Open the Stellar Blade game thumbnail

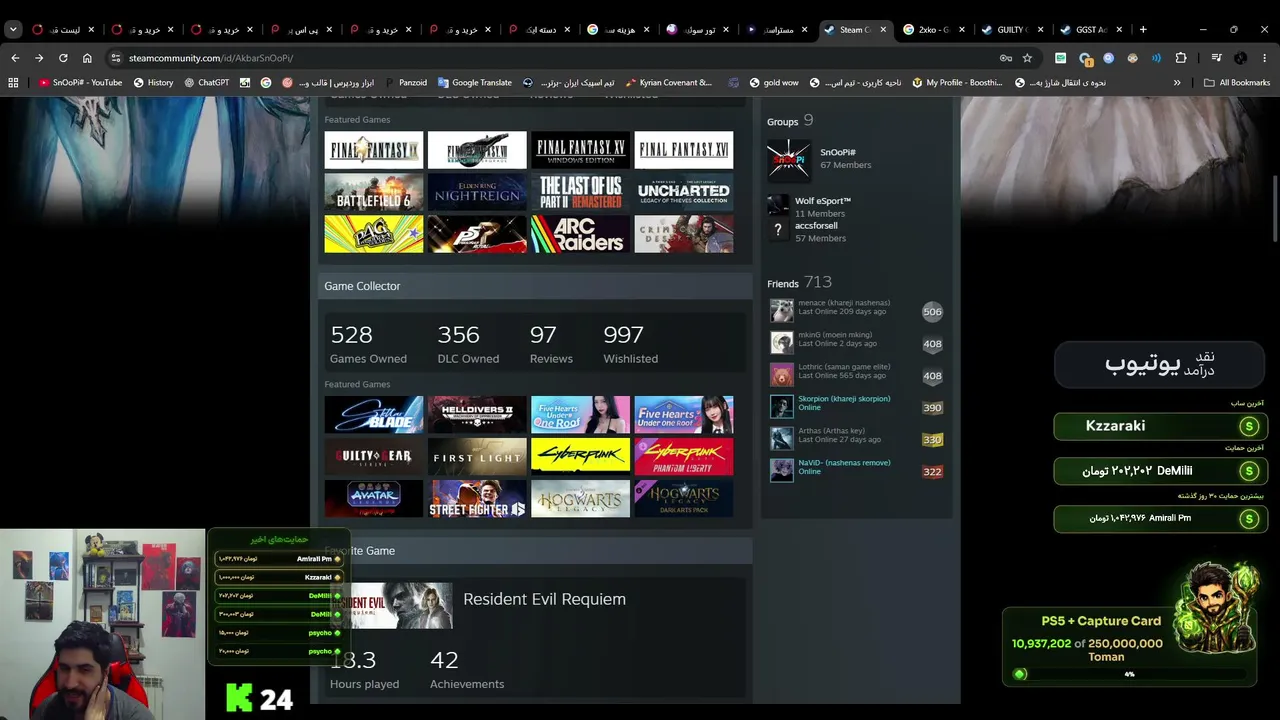click(374, 415)
